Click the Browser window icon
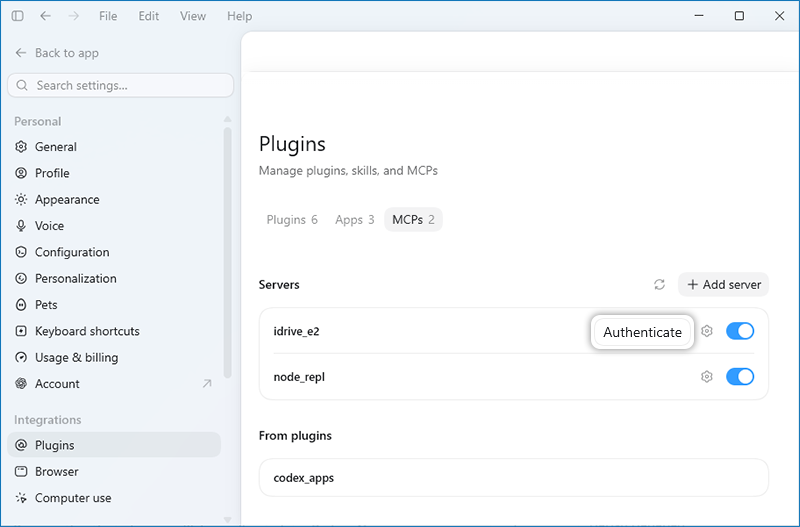Screen dimensions: 800x527 pos(21,471)
